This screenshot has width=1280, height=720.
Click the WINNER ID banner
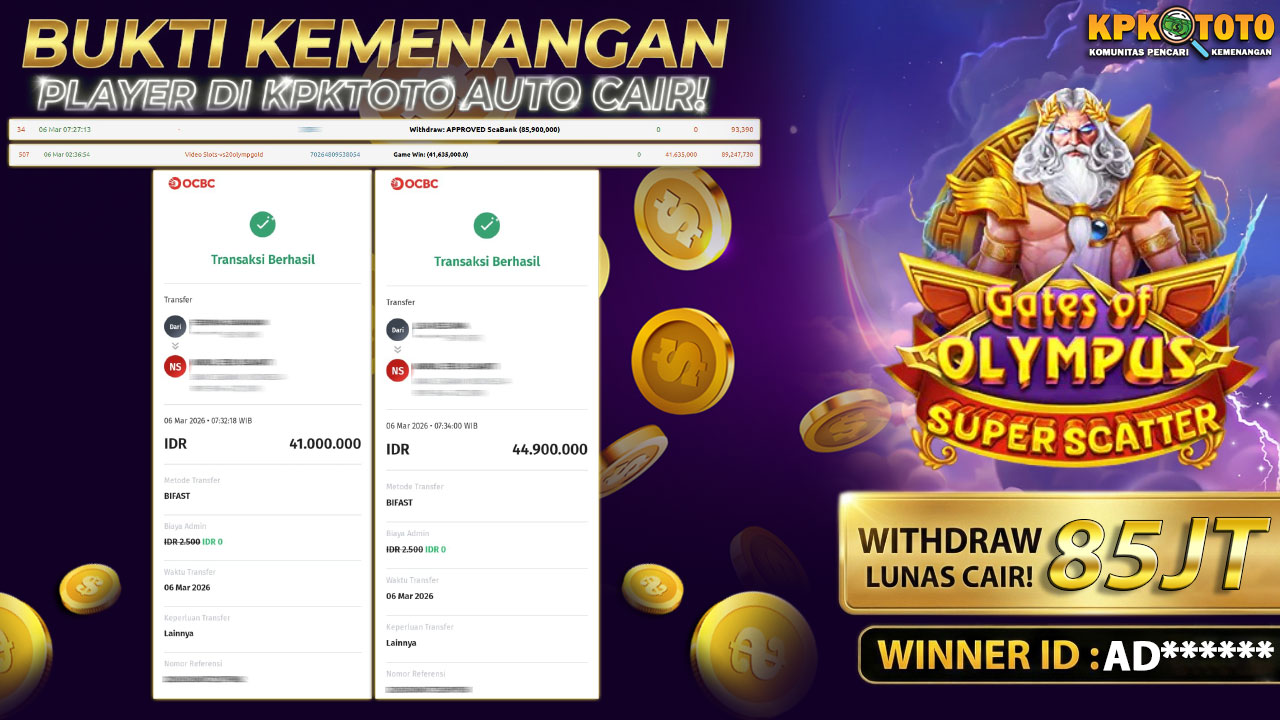pyautogui.click(x=1068, y=654)
